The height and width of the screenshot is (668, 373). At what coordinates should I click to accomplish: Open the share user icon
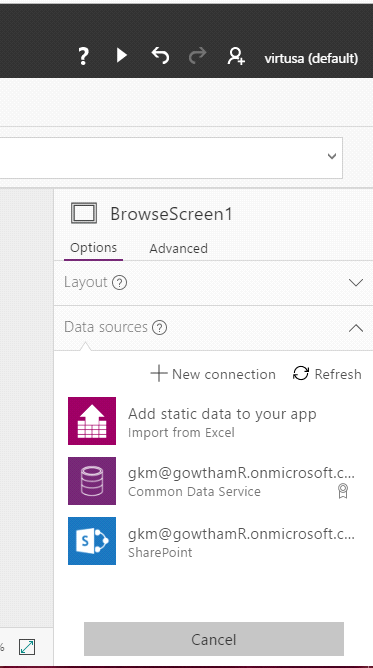[x=236, y=56]
